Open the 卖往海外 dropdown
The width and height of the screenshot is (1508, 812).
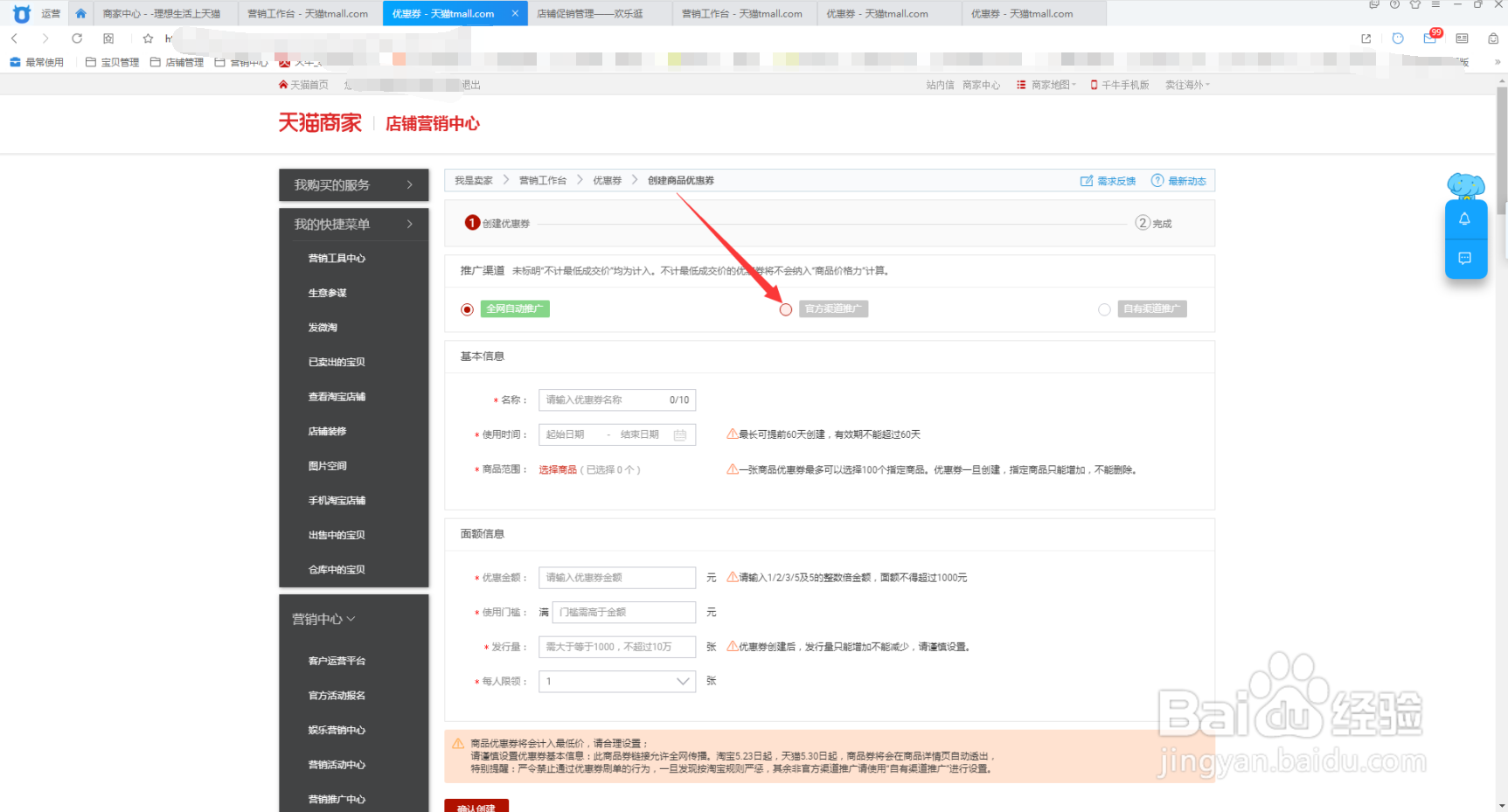[x=1187, y=85]
